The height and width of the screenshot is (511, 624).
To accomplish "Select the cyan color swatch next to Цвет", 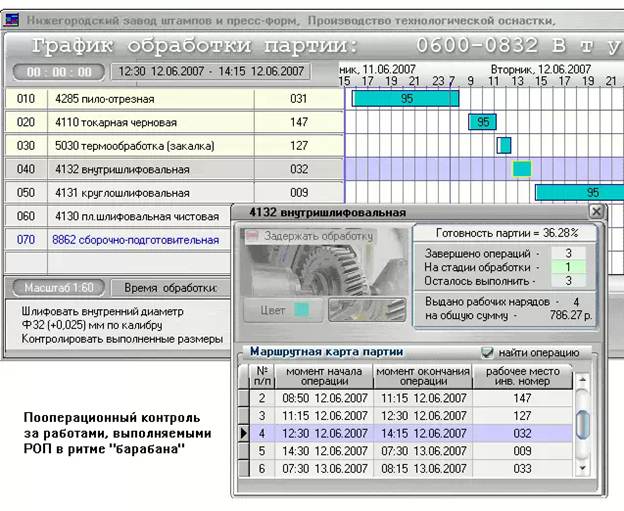I will pyautogui.click(x=302, y=310).
